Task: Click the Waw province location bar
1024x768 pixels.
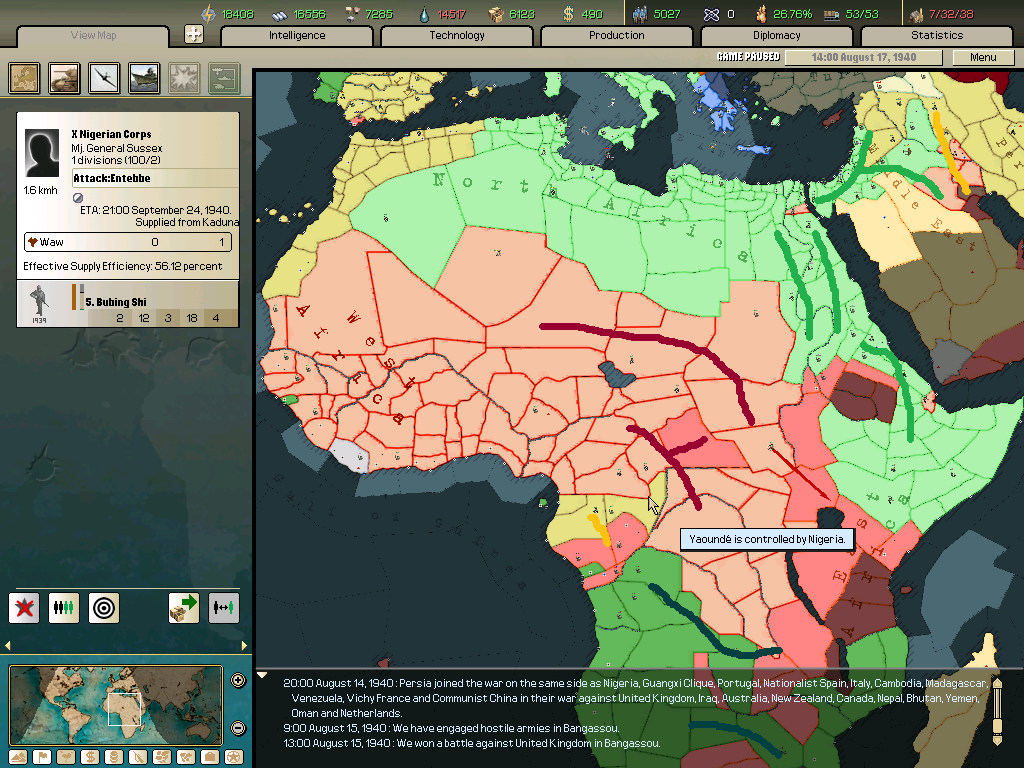Action: click(128, 242)
